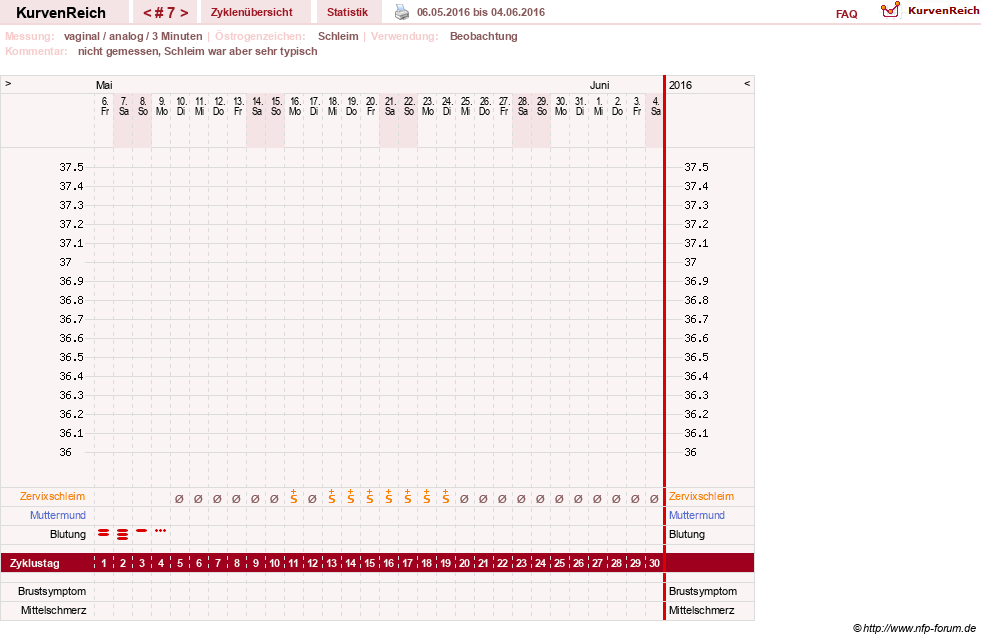
Task: Click the ø mucus symbol on cycle day 6
Action: (x=198, y=499)
